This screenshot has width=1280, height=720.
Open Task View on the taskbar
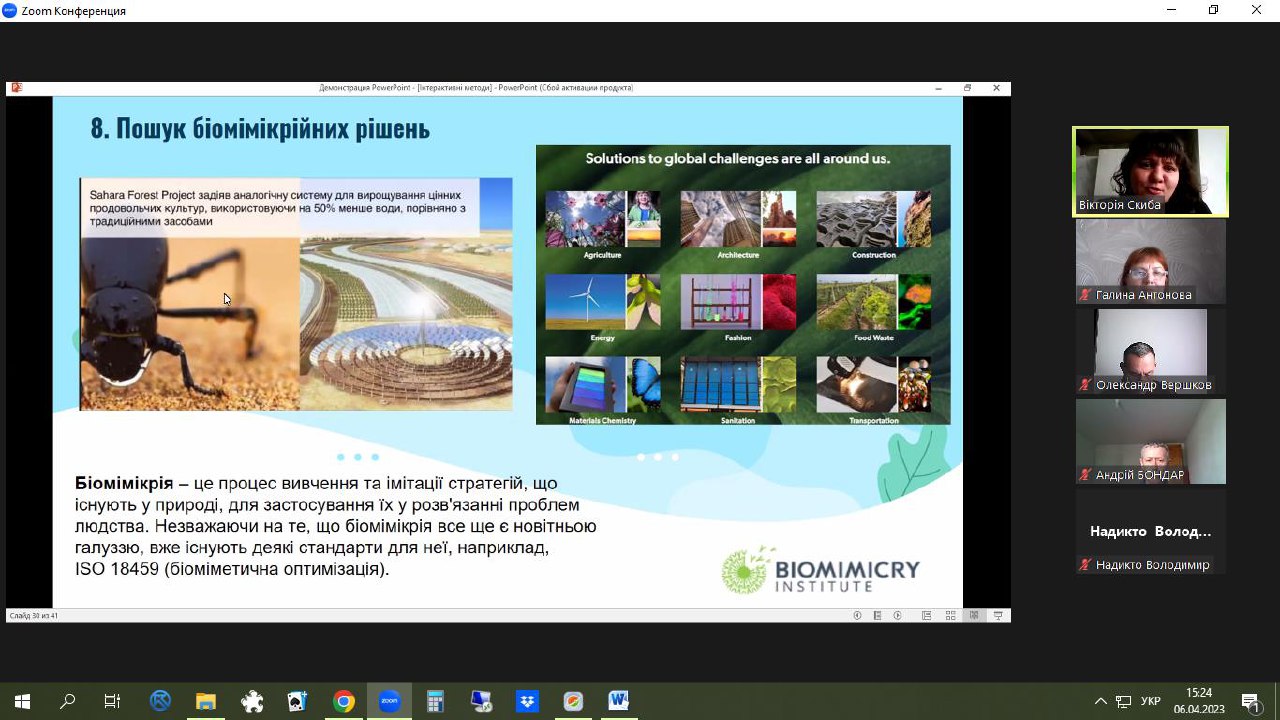point(113,701)
